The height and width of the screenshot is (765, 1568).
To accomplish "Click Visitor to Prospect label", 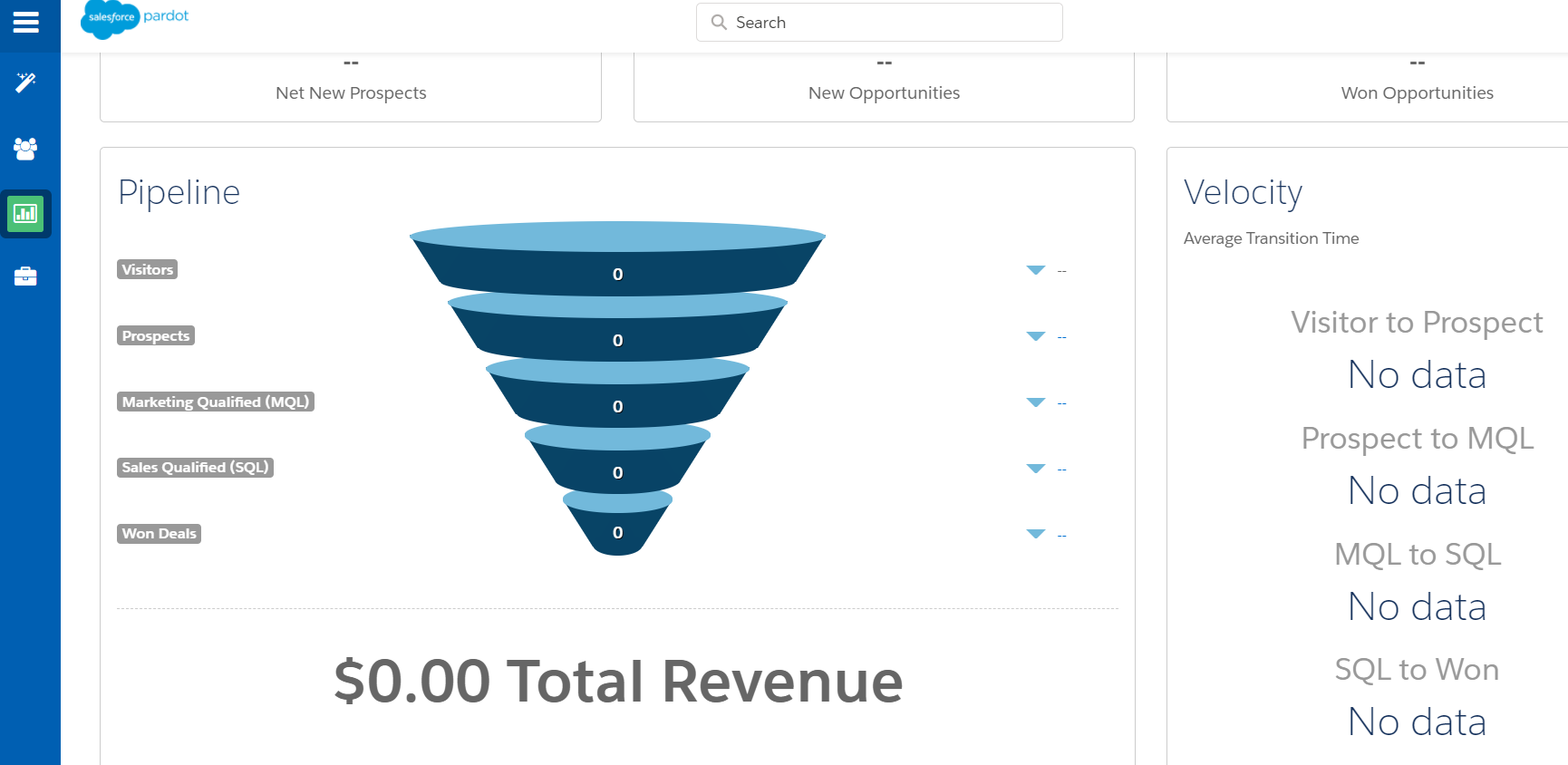I will 1417,323.
